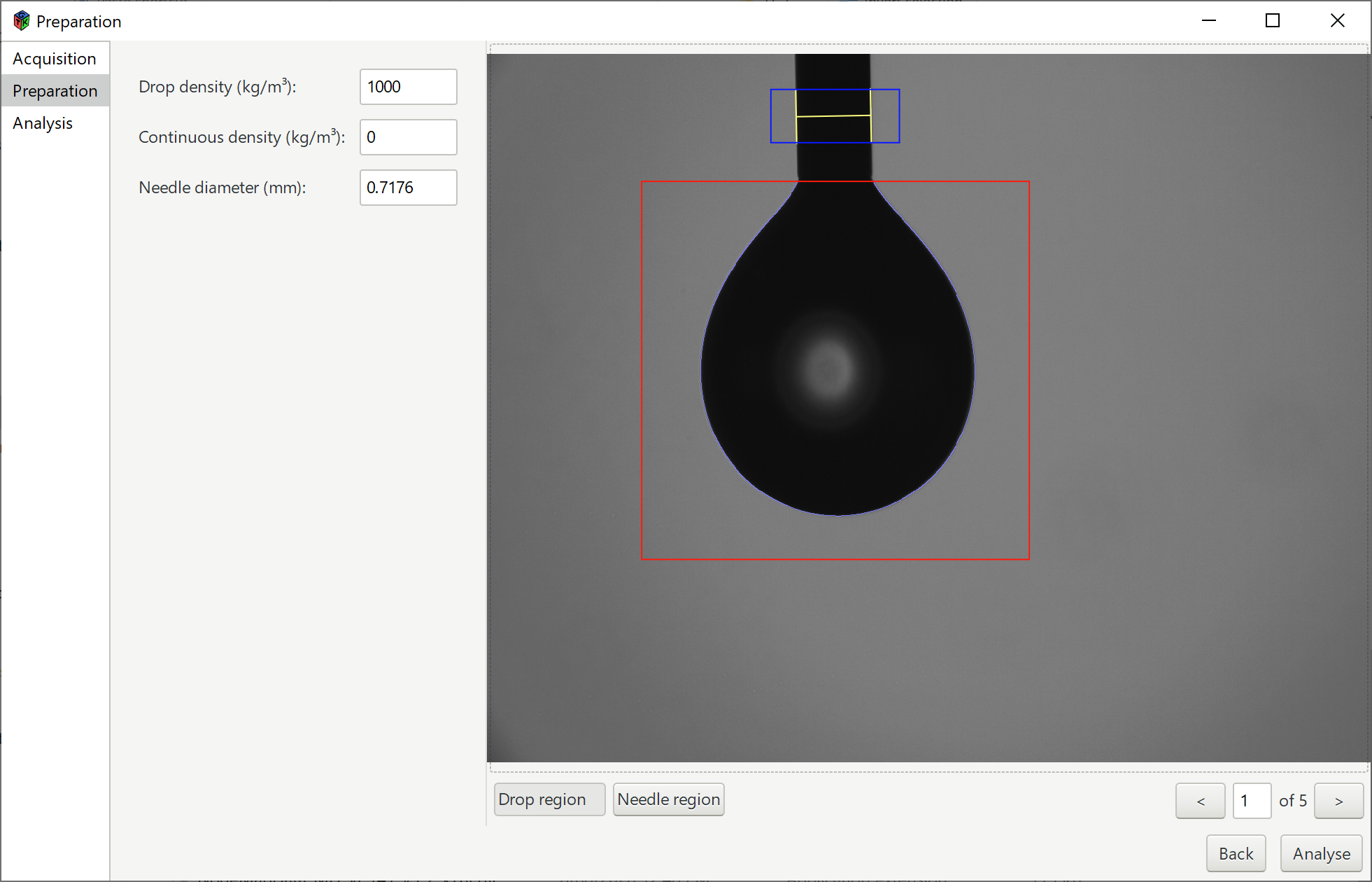Advance to next image with > button
This screenshot has height=882, width=1372.
[x=1338, y=801]
